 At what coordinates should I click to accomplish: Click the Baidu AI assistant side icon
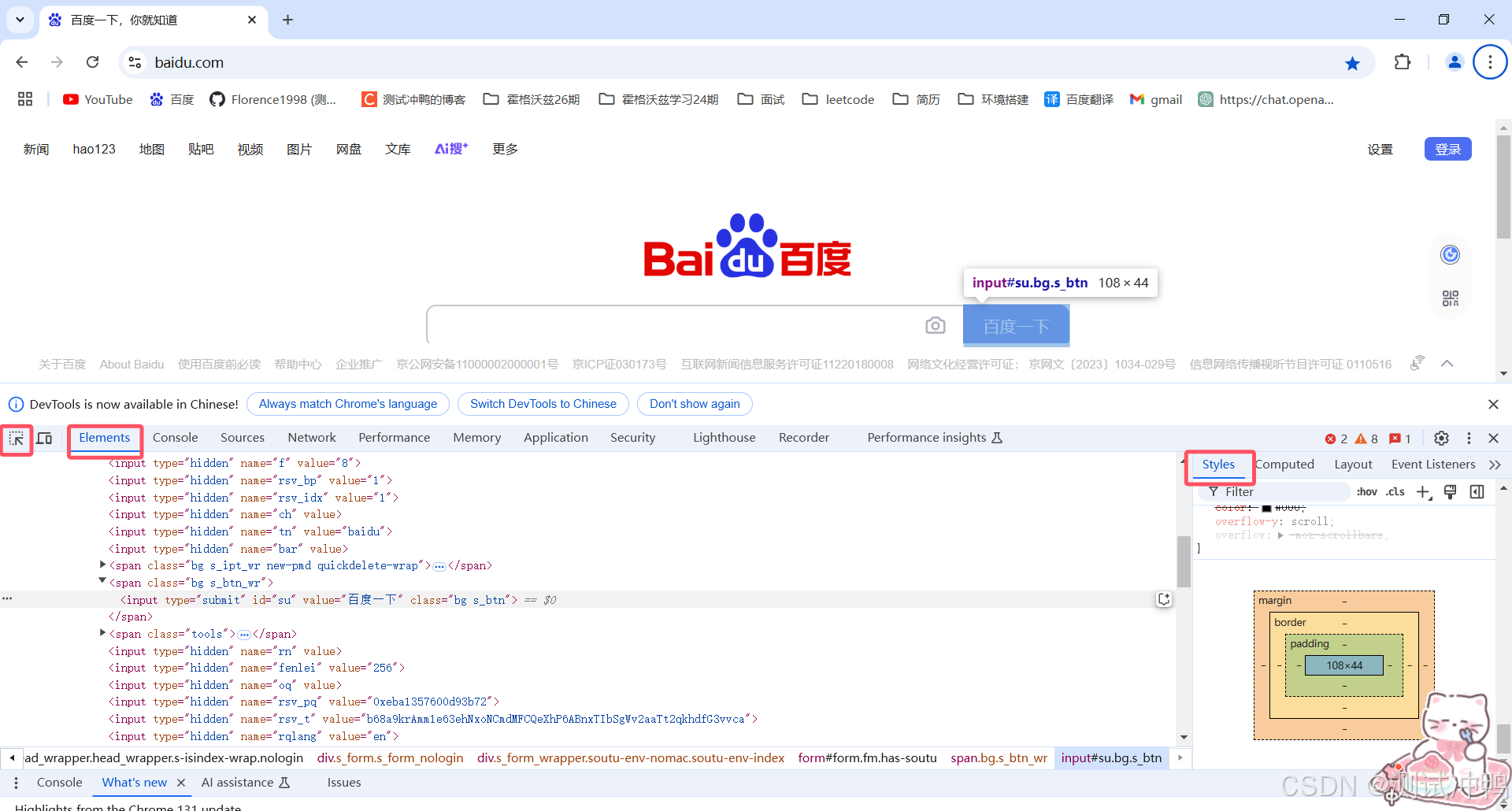point(1451,254)
